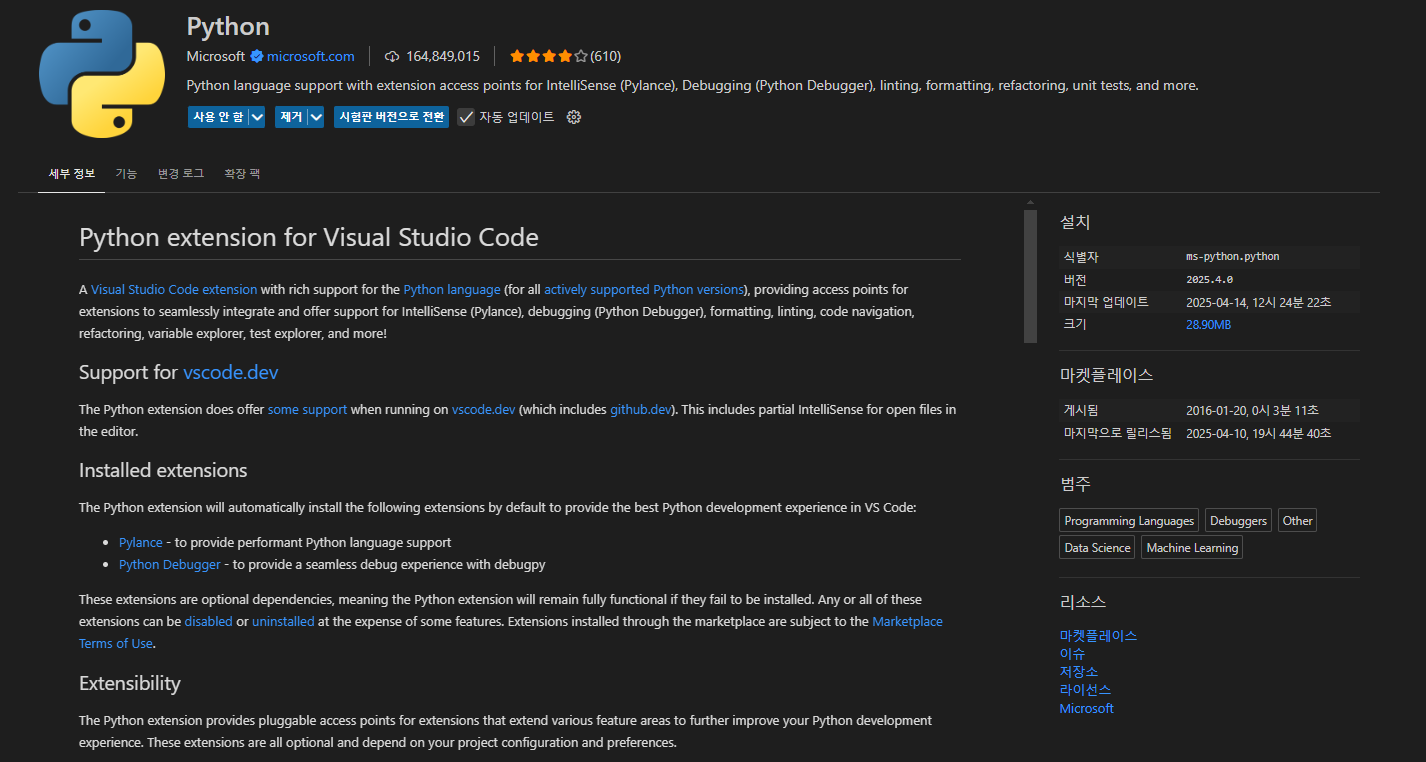Click the readme vertical scrollbar thumb
Viewport: 1426px width, 762px height.
click(x=1030, y=277)
